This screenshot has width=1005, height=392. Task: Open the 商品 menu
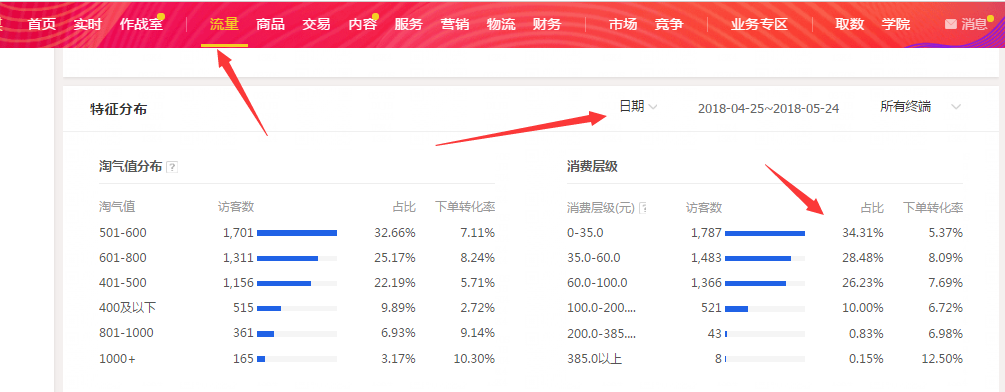pyautogui.click(x=270, y=24)
